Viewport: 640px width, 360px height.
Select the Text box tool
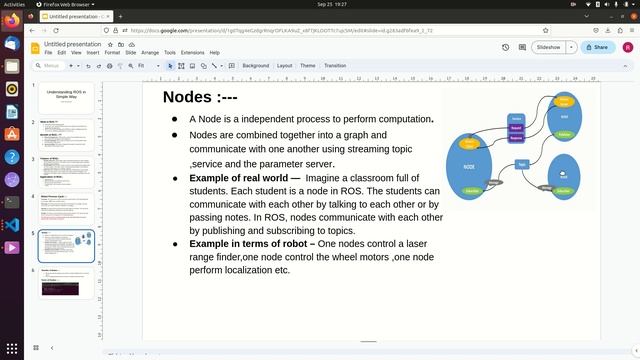pyautogui.click(x=181, y=66)
